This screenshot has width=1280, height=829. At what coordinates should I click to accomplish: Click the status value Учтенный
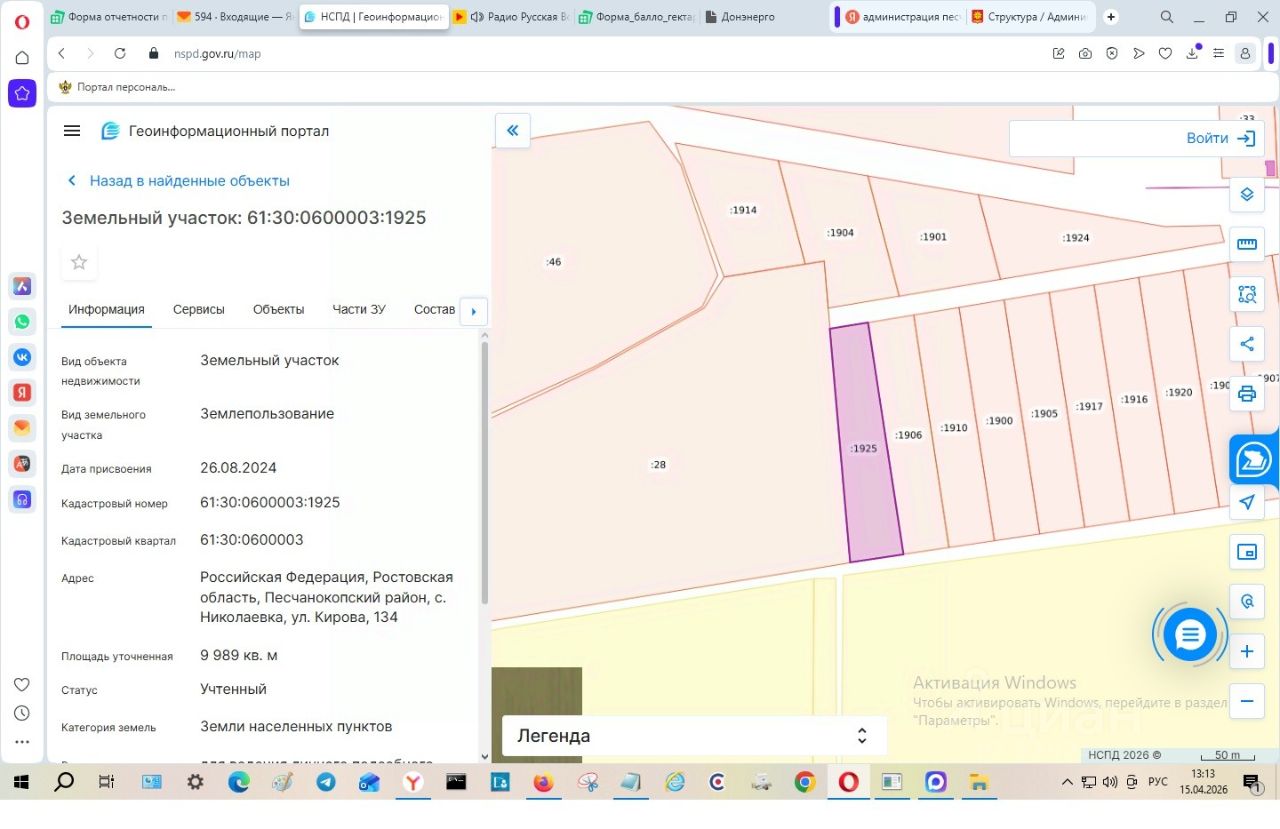[x=233, y=689]
